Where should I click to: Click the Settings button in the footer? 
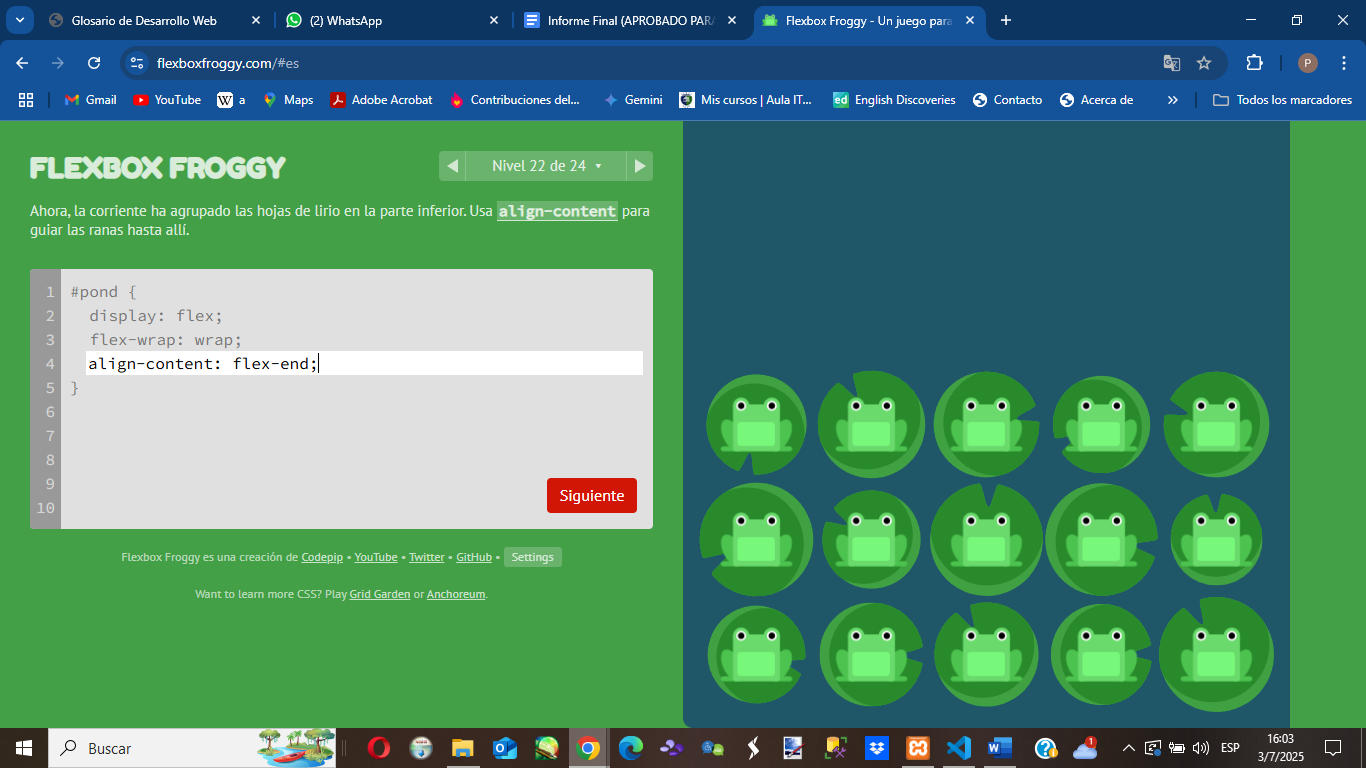533,557
